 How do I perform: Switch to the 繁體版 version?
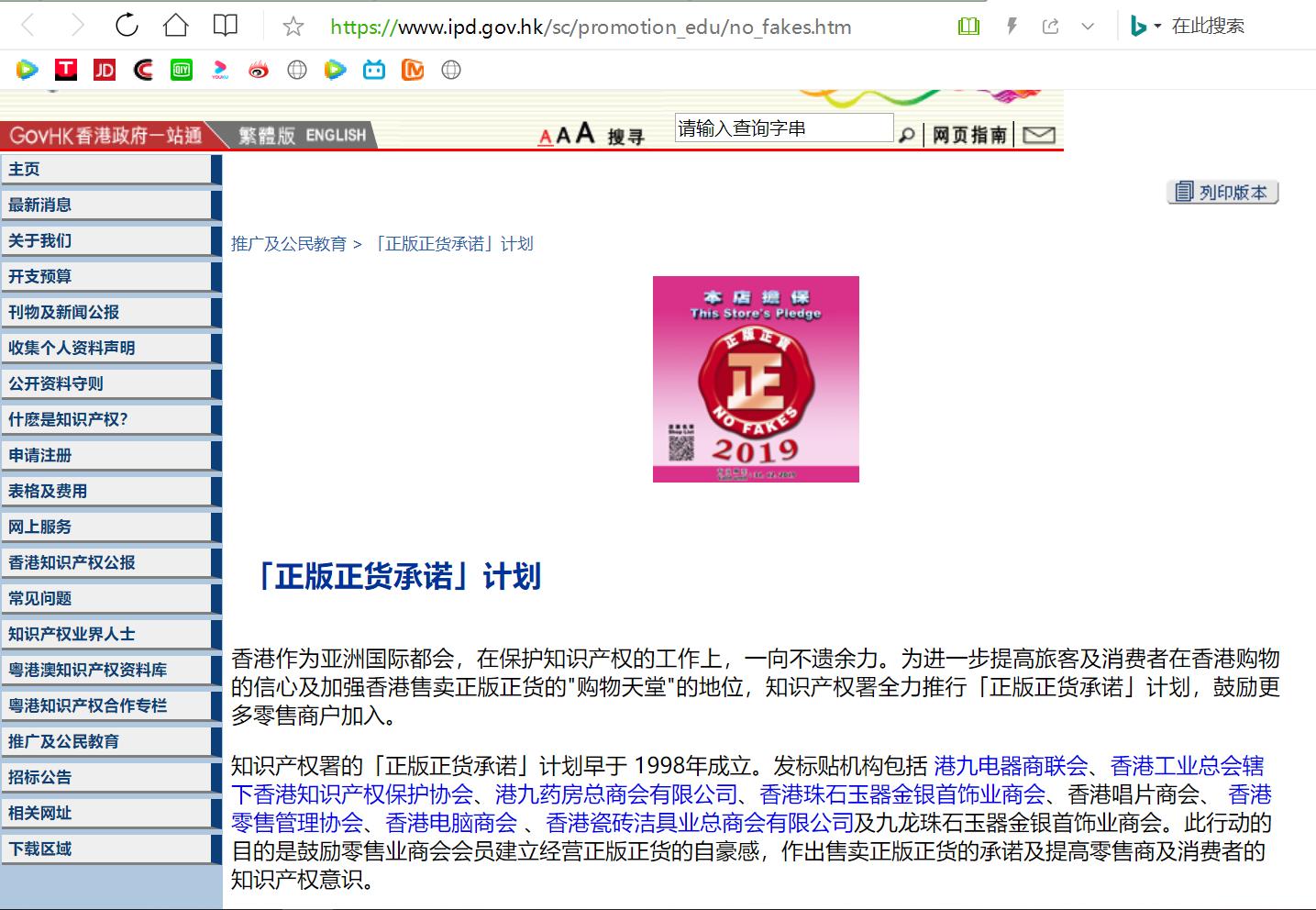click(268, 135)
